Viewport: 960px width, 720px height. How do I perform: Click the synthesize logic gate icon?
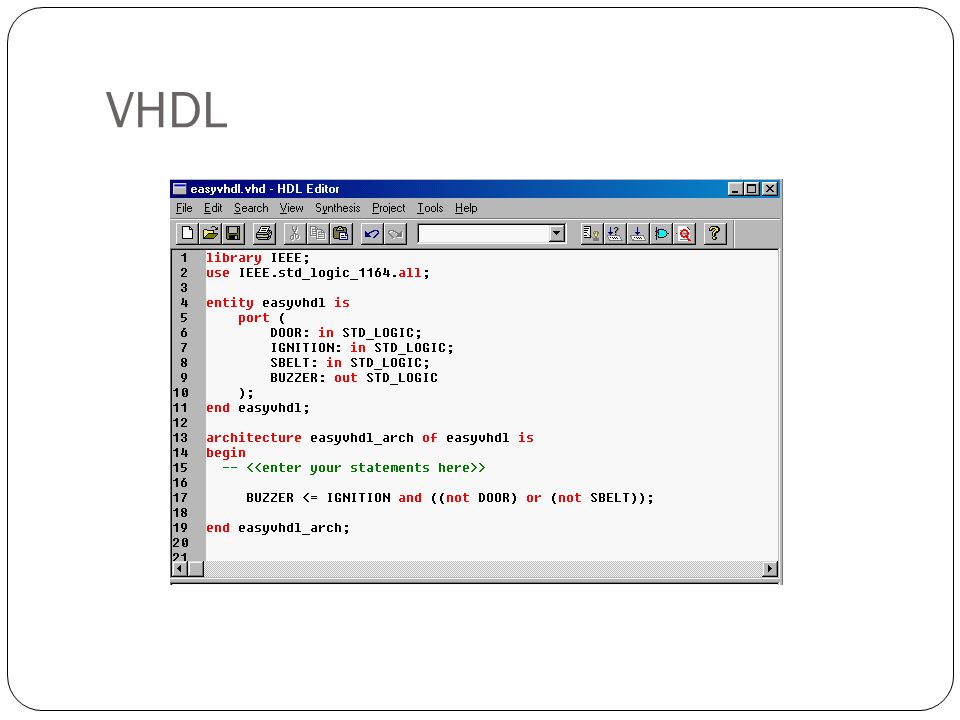[661, 233]
